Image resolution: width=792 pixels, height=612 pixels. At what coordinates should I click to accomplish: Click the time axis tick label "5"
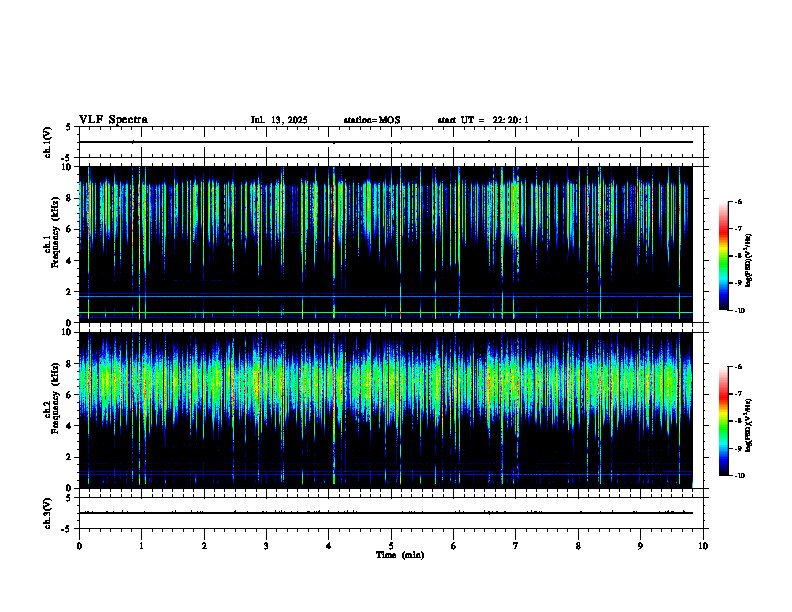tap(391, 546)
